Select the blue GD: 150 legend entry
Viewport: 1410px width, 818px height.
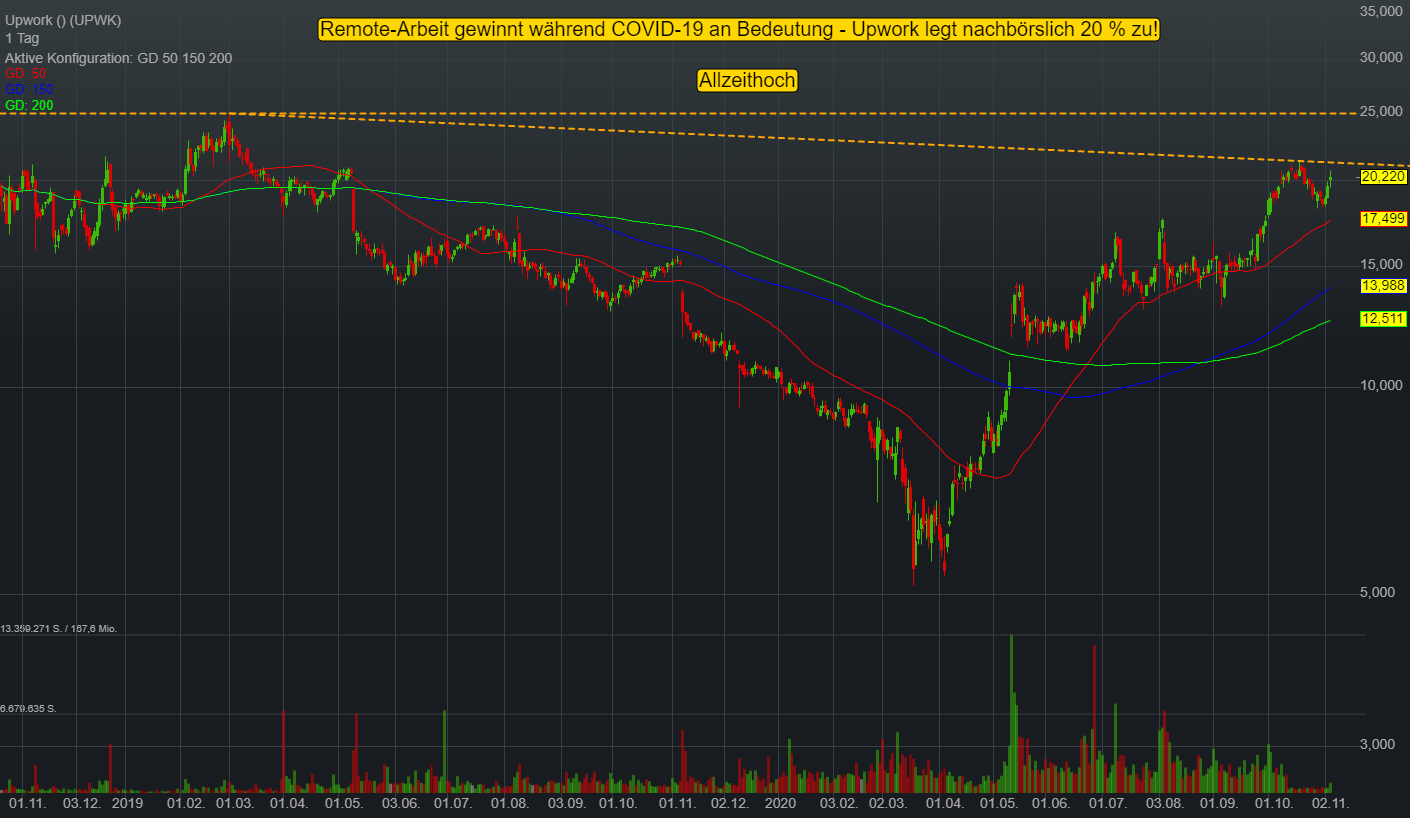click(29, 89)
